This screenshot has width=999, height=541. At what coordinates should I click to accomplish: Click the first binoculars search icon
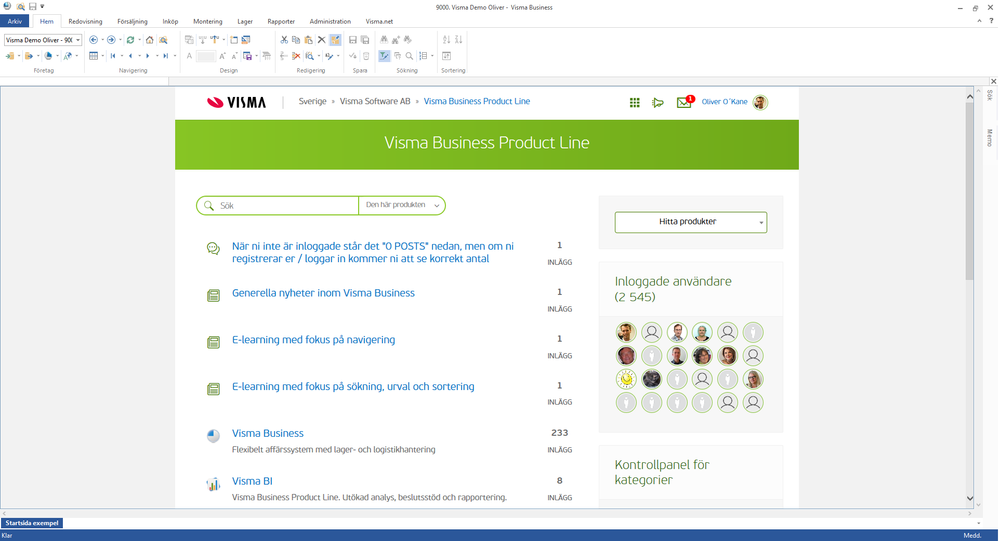click(384, 40)
